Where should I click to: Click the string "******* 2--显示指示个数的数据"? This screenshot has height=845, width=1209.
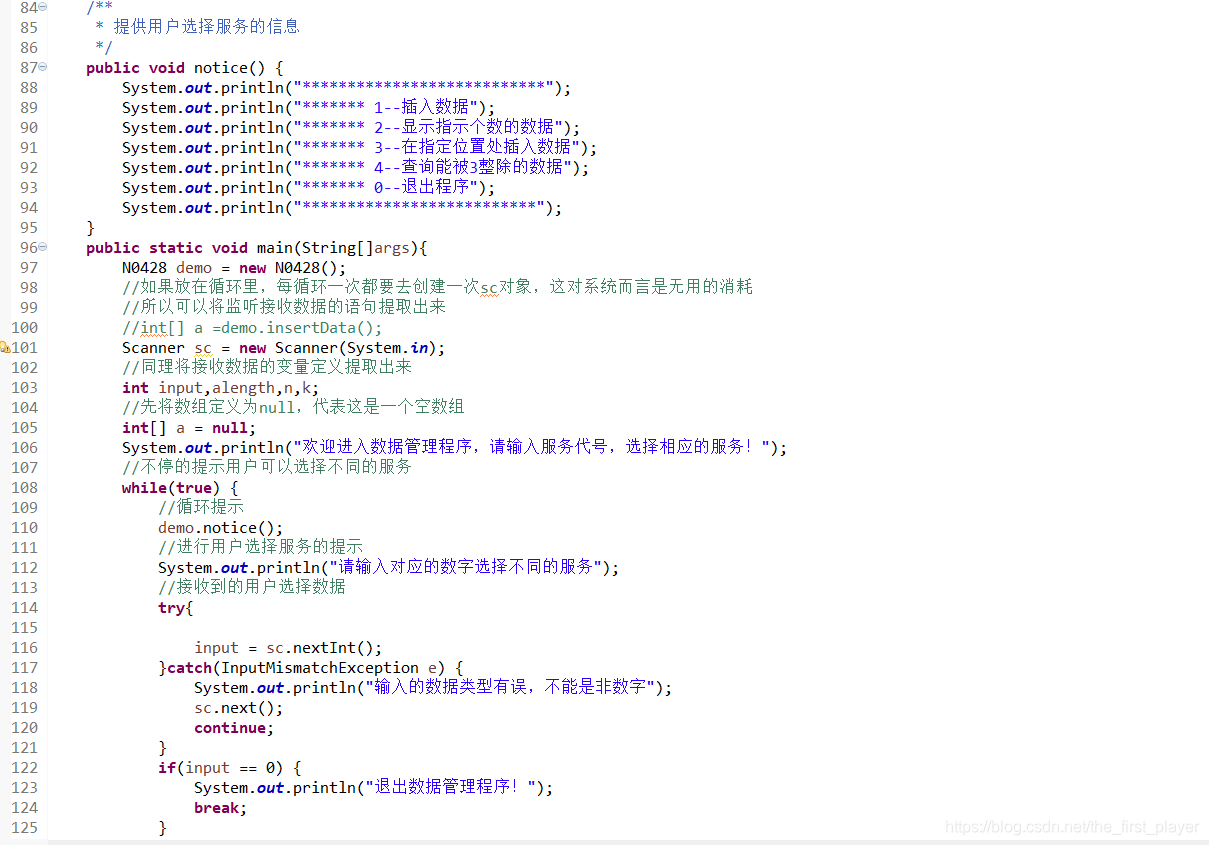pos(430,127)
